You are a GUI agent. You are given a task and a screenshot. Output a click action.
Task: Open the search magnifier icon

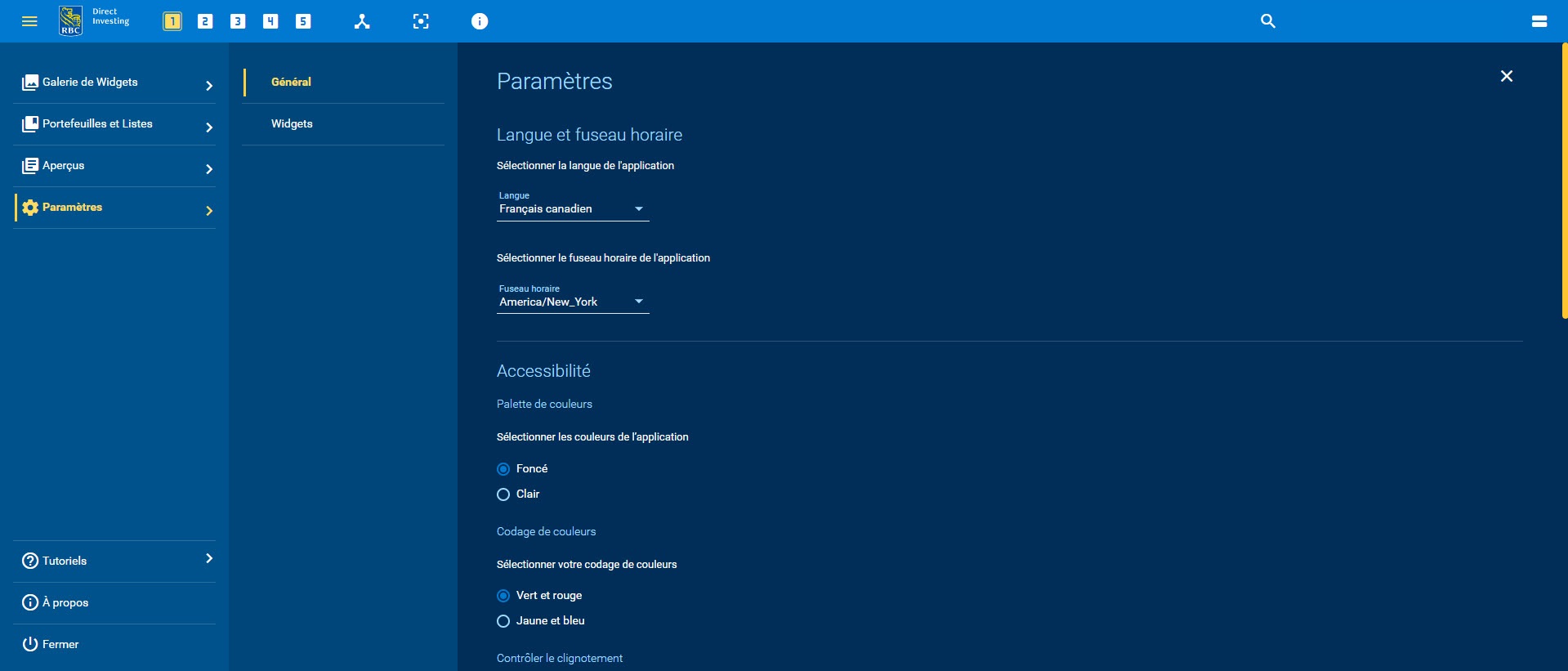click(x=1267, y=21)
